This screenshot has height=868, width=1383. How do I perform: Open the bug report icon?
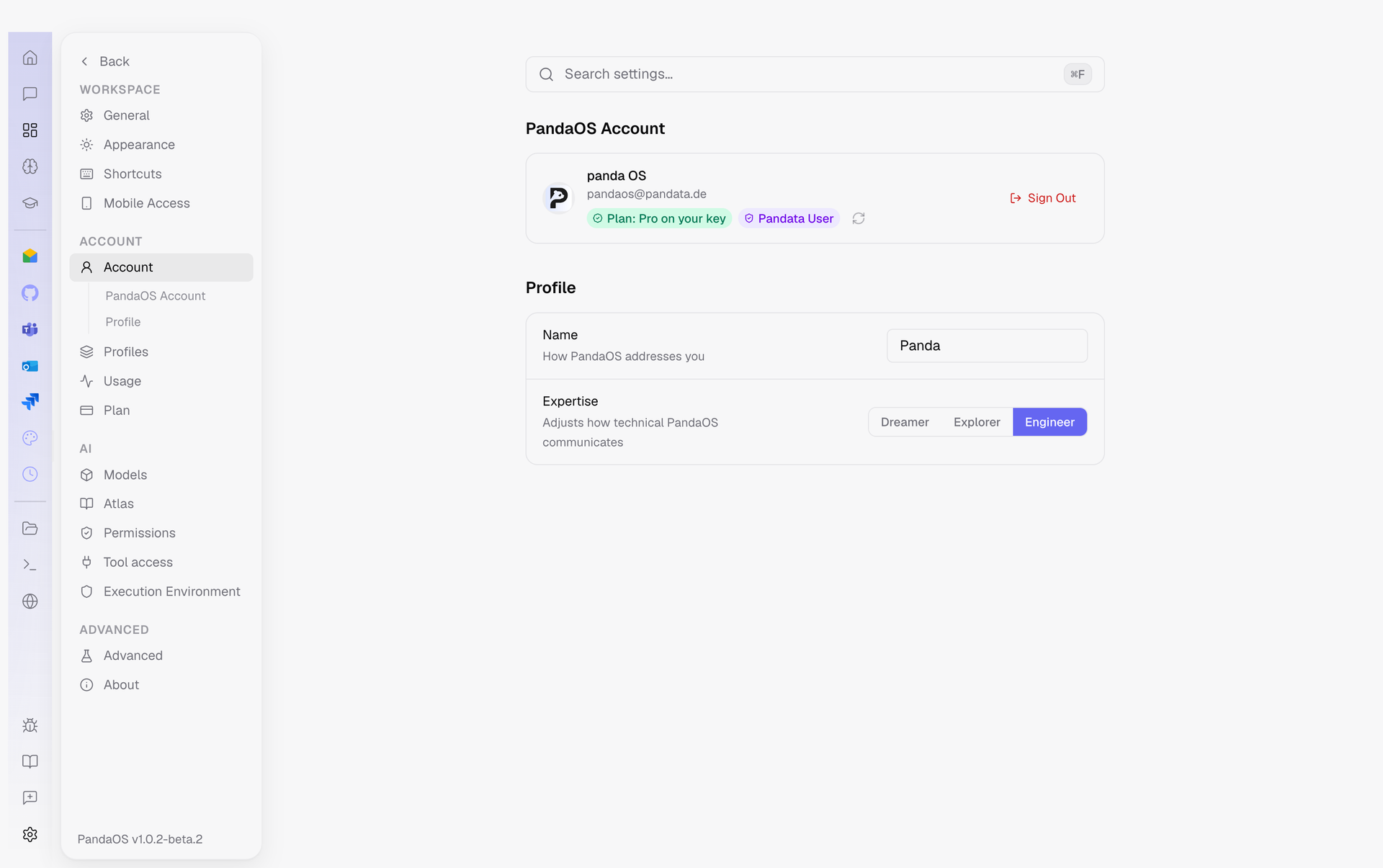pos(30,725)
